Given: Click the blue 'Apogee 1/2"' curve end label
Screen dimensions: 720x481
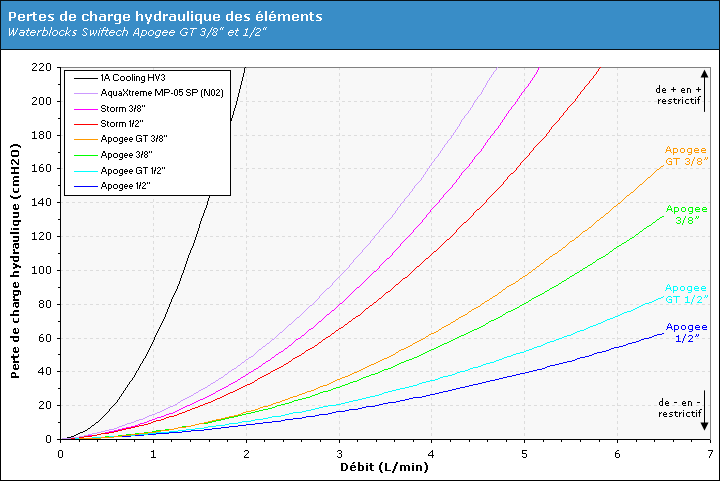Looking at the screenshot, I should coord(687,333).
